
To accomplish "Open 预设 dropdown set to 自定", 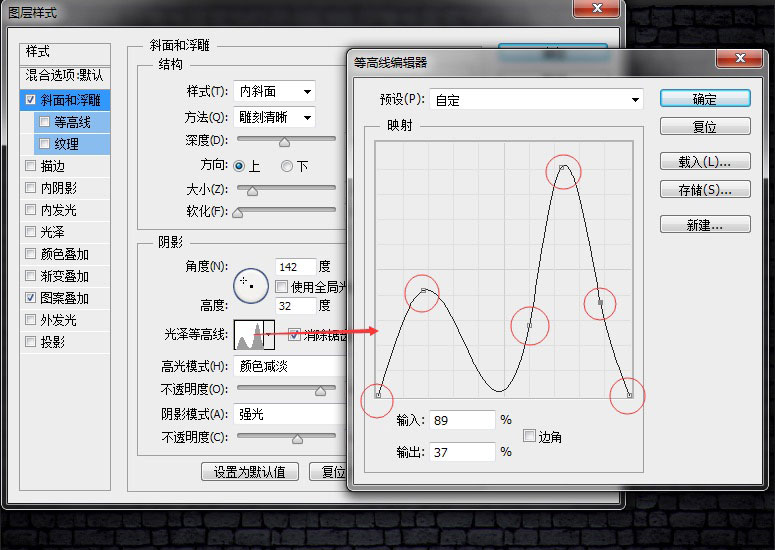I will (x=536, y=100).
